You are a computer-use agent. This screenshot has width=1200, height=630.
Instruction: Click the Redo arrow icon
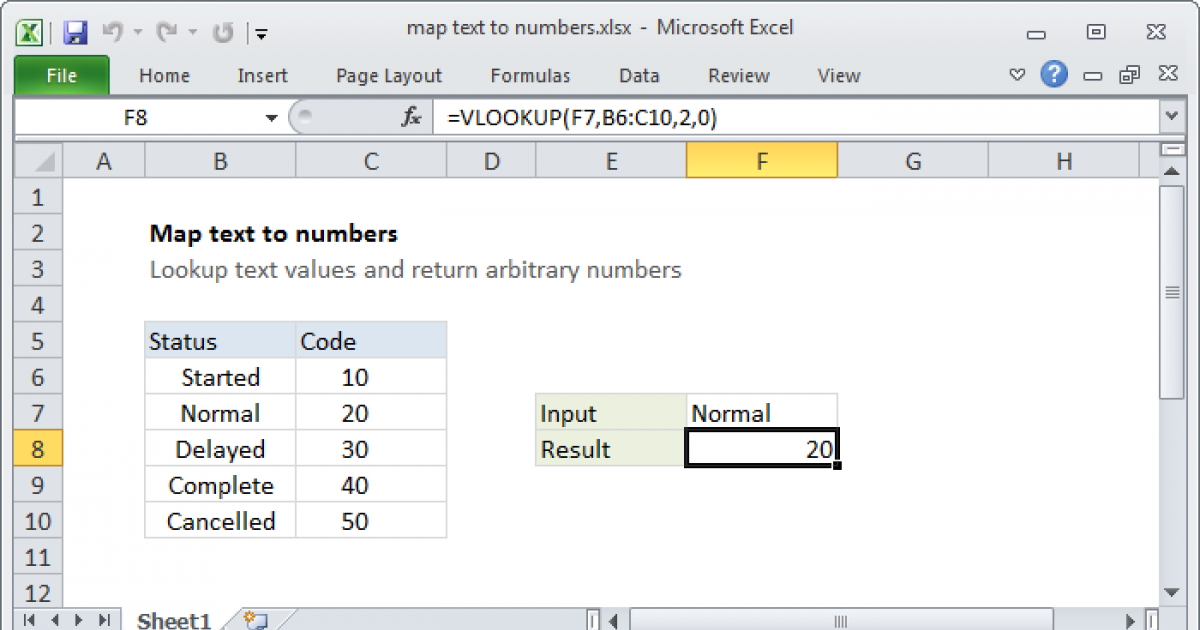(x=168, y=32)
